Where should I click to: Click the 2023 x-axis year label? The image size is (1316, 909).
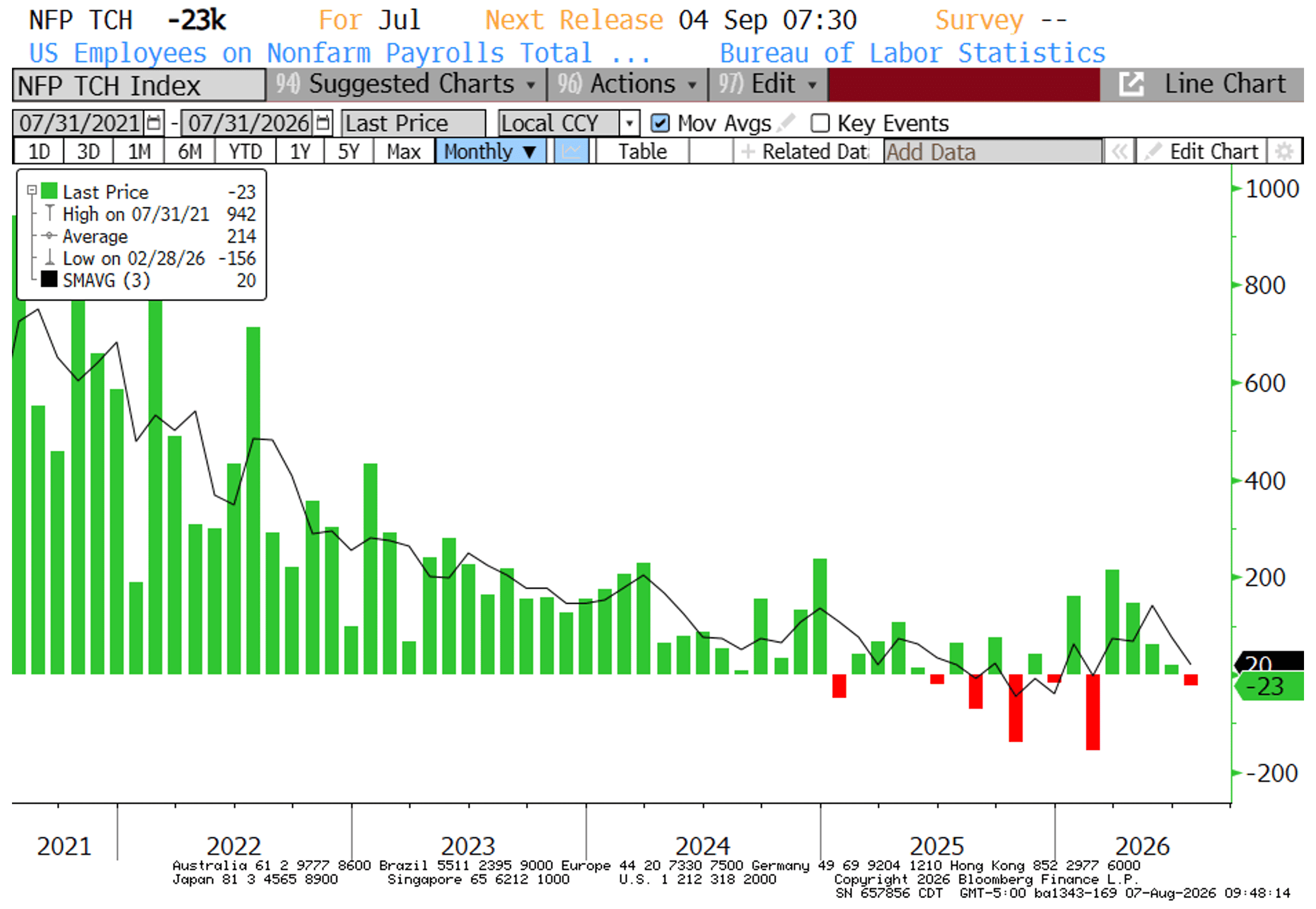[468, 846]
